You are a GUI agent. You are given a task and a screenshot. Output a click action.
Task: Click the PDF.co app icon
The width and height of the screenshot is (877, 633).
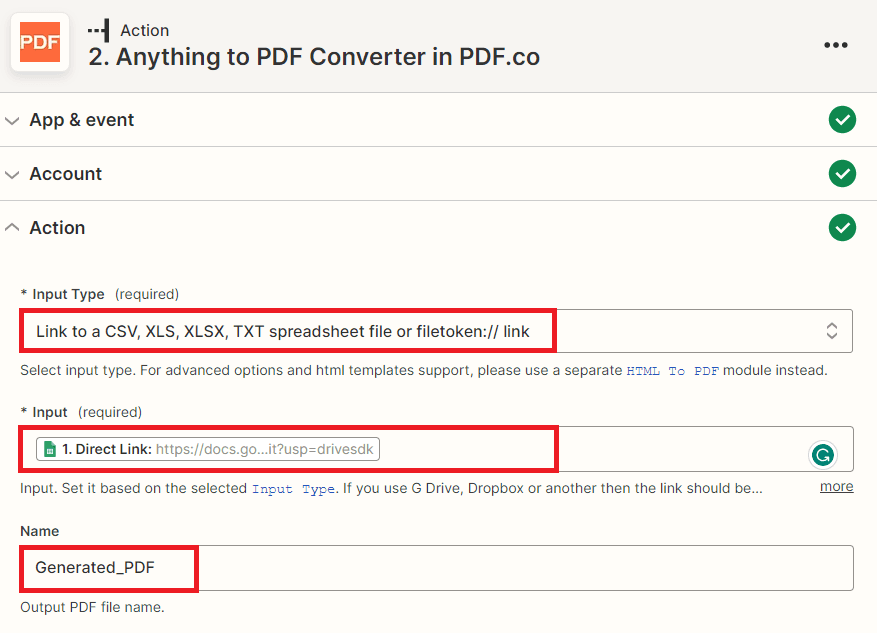[39, 42]
